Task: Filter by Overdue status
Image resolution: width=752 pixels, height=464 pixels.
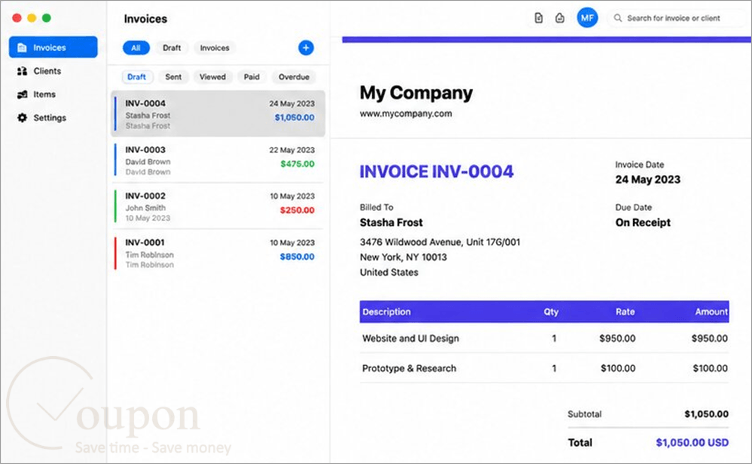Action: point(294,77)
